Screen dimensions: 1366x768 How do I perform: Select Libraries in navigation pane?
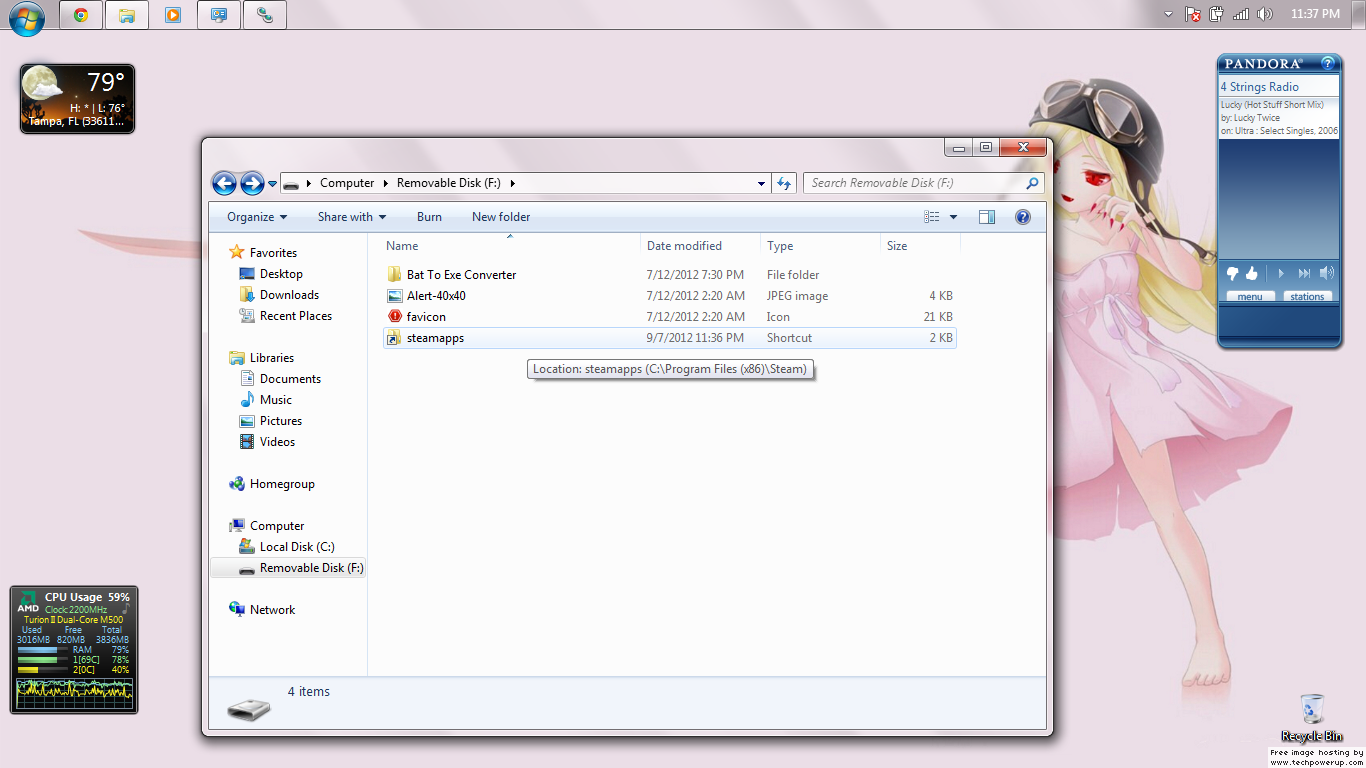(x=272, y=358)
